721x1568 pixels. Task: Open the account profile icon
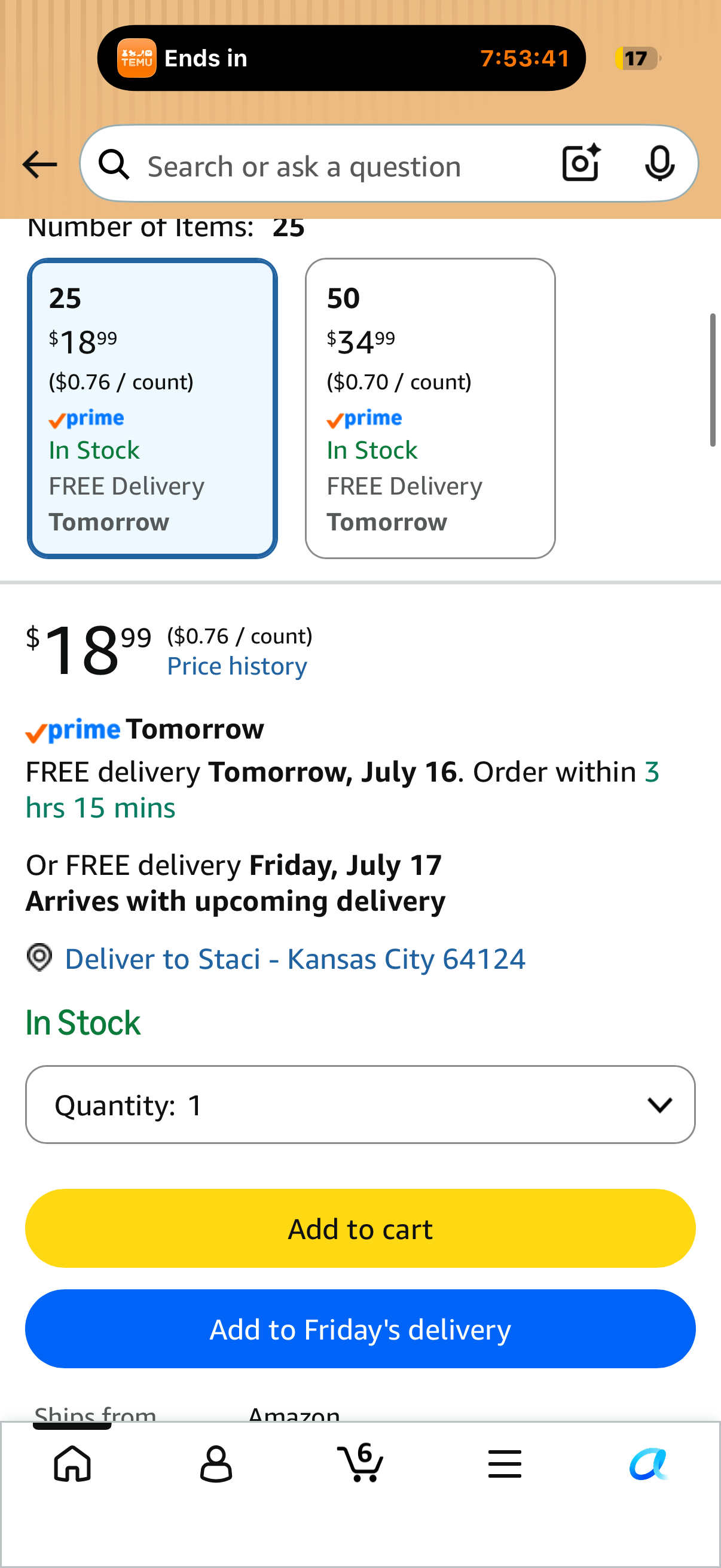[216, 1463]
